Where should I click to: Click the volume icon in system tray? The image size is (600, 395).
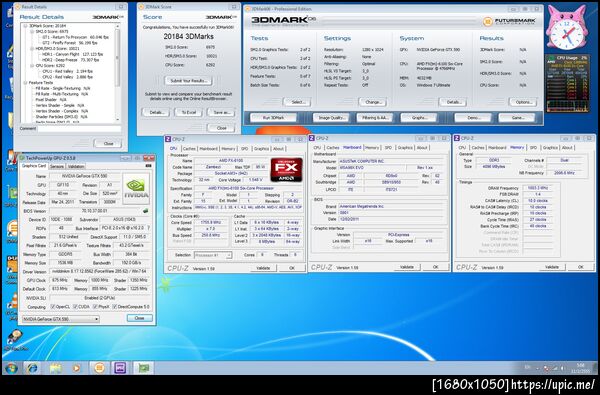click(x=562, y=368)
